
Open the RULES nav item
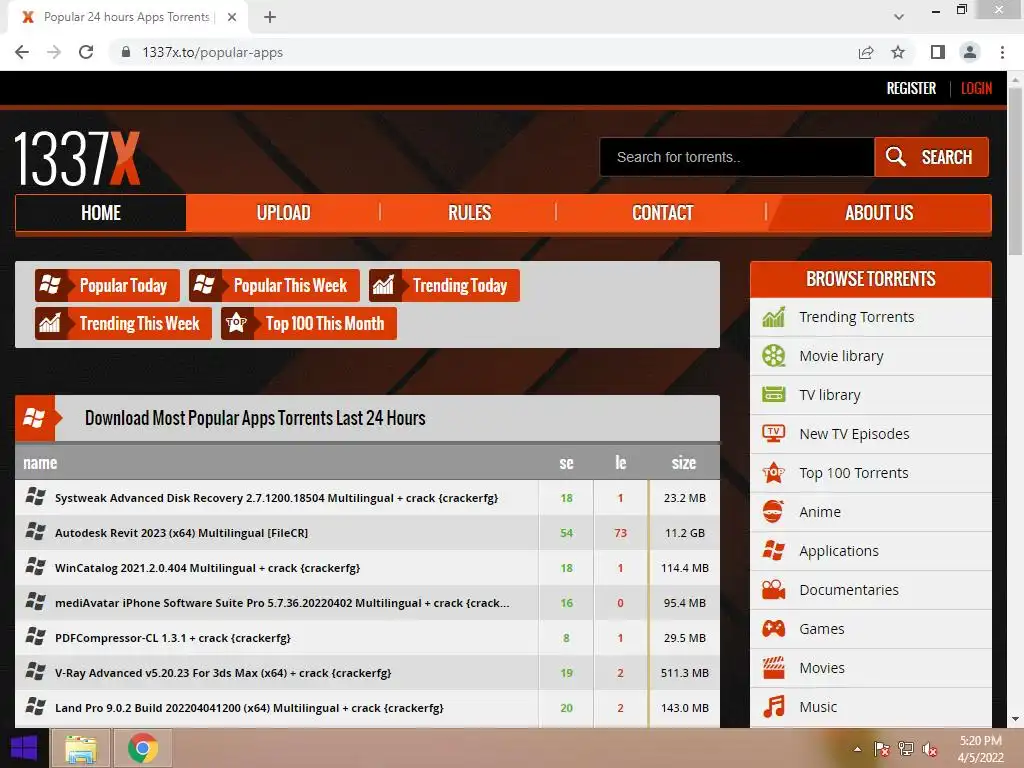[469, 213]
